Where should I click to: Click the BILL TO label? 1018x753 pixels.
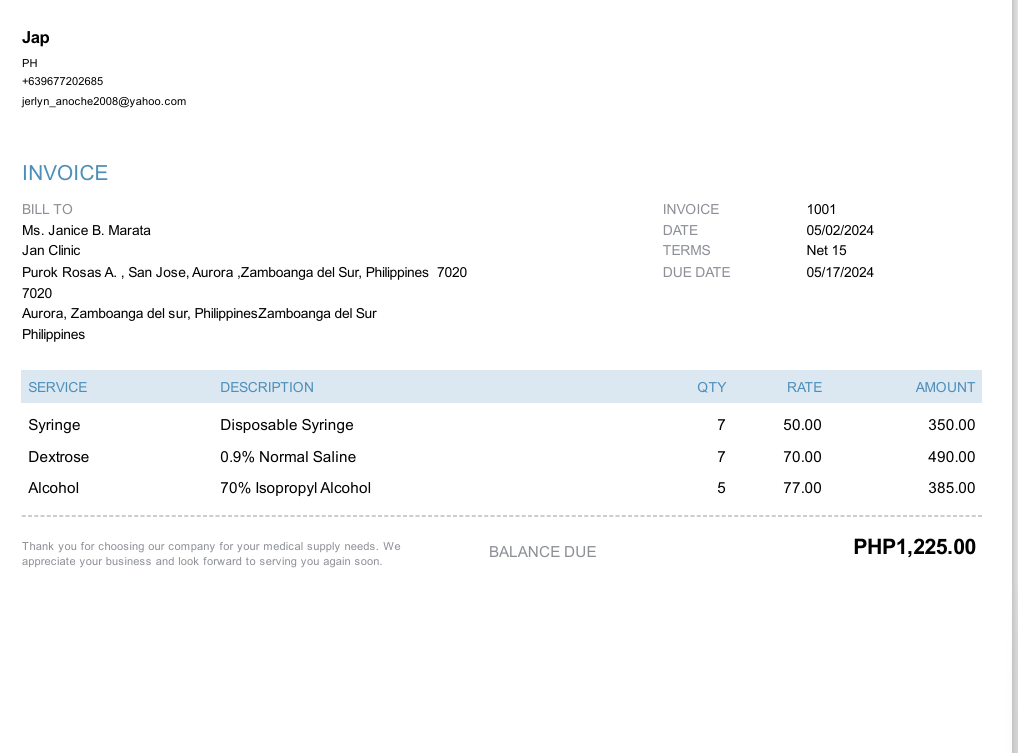click(x=47, y=209)
